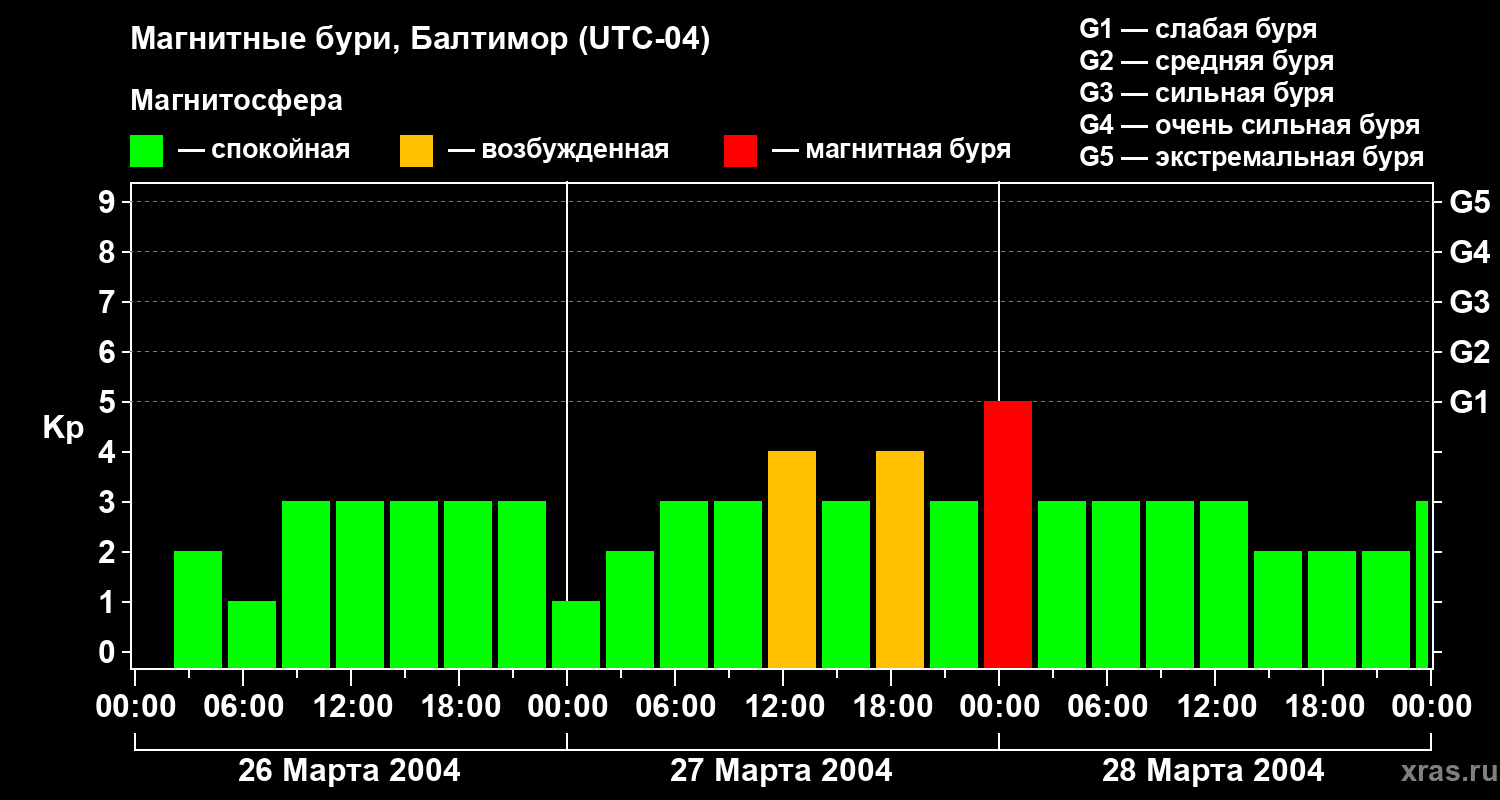Select the line 'G1 — слабая буря'
This screenshot has width=1500, height=800.
tap(1198, 29)
